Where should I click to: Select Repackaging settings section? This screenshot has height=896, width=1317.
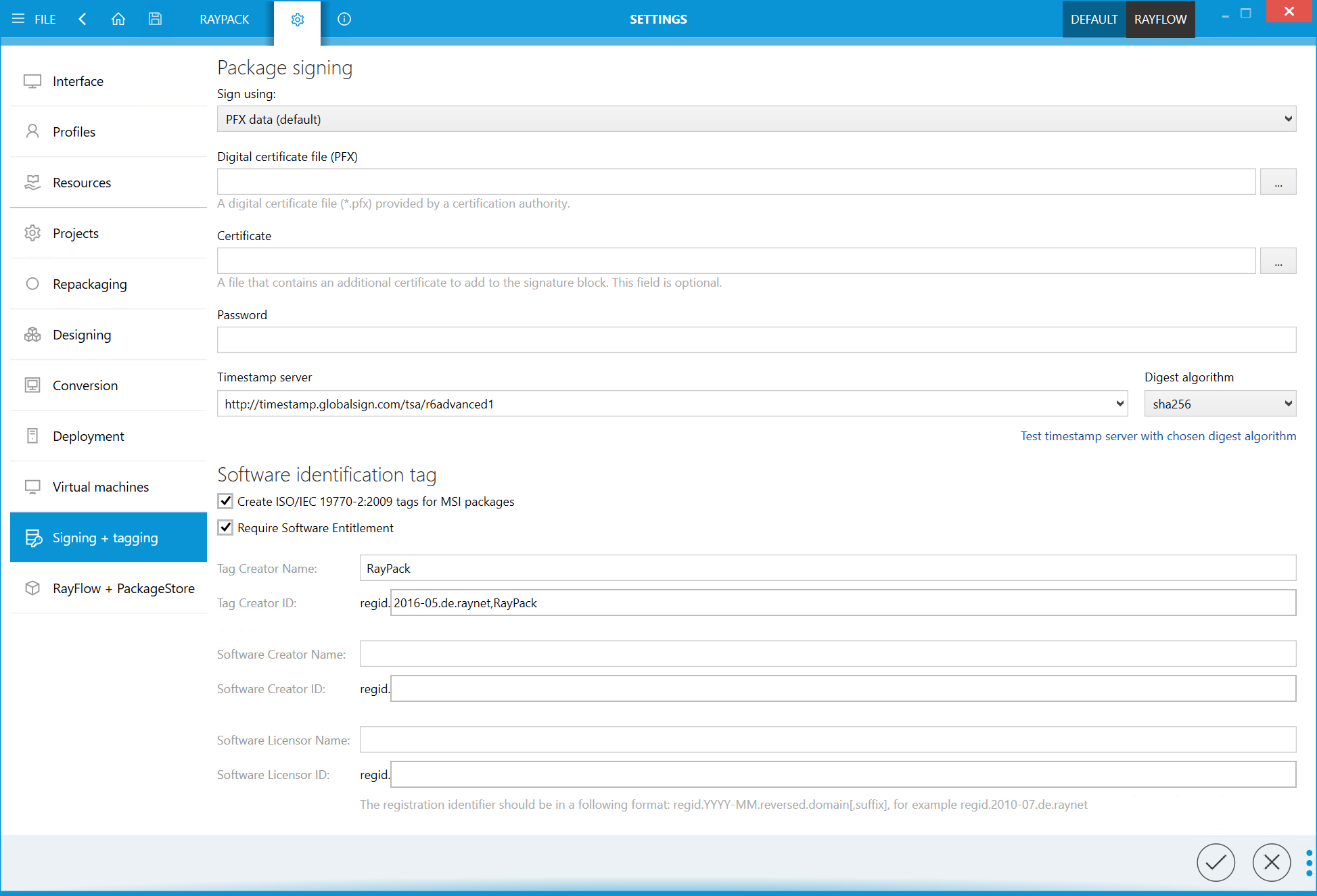[x=108, y=284]
